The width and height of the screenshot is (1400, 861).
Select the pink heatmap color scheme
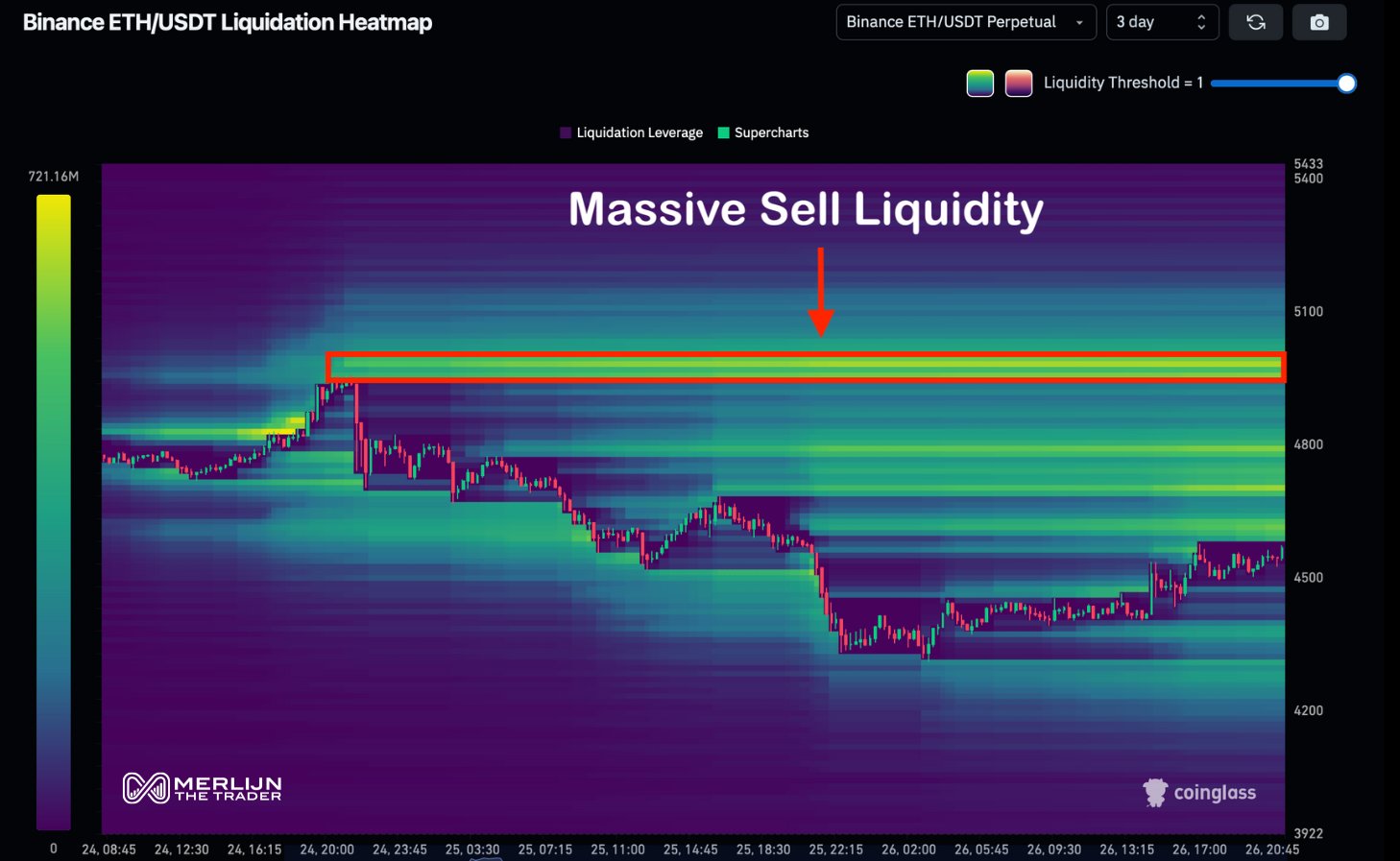[x=1018, y=84]
